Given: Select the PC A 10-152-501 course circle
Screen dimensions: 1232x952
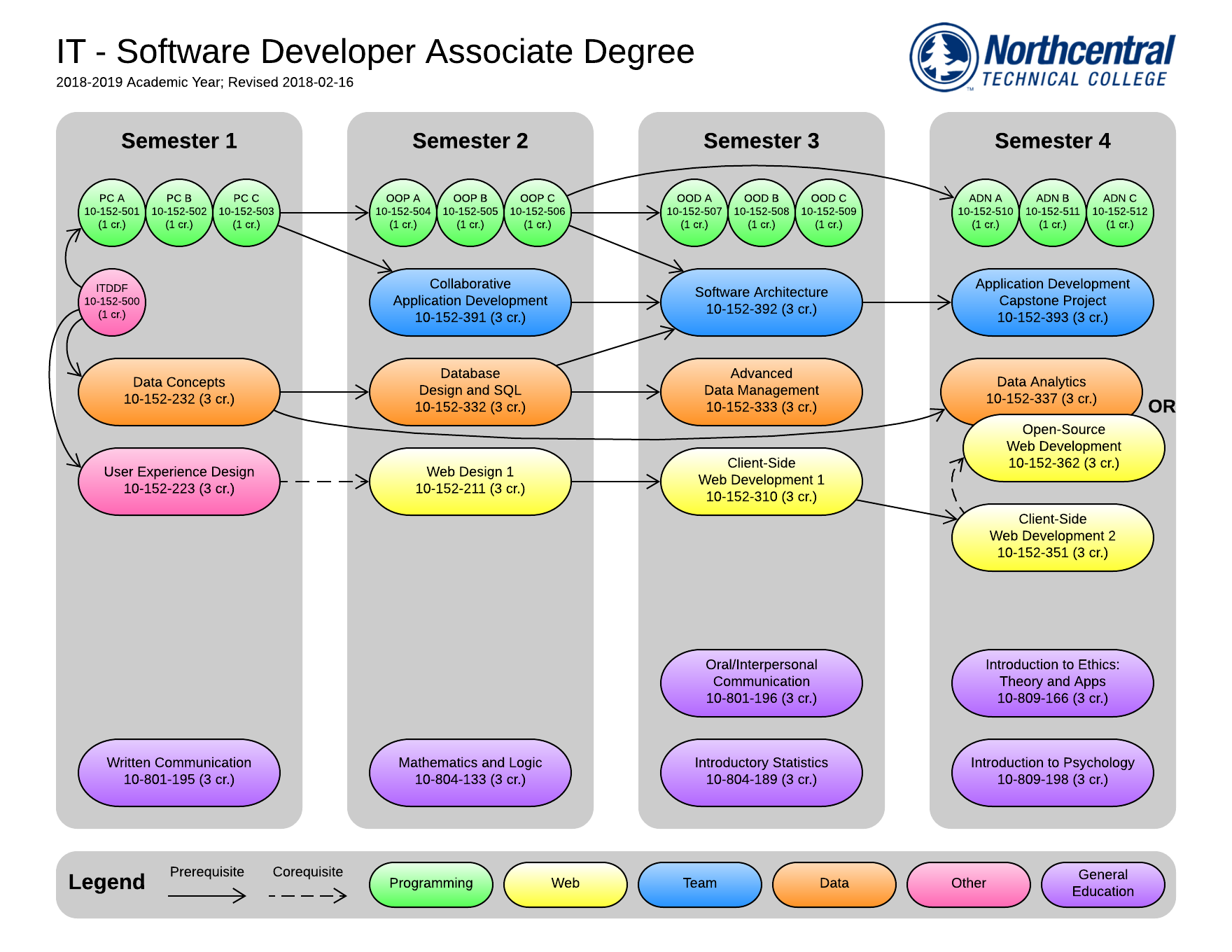Looking at the screenshot, I should [112, 212].
